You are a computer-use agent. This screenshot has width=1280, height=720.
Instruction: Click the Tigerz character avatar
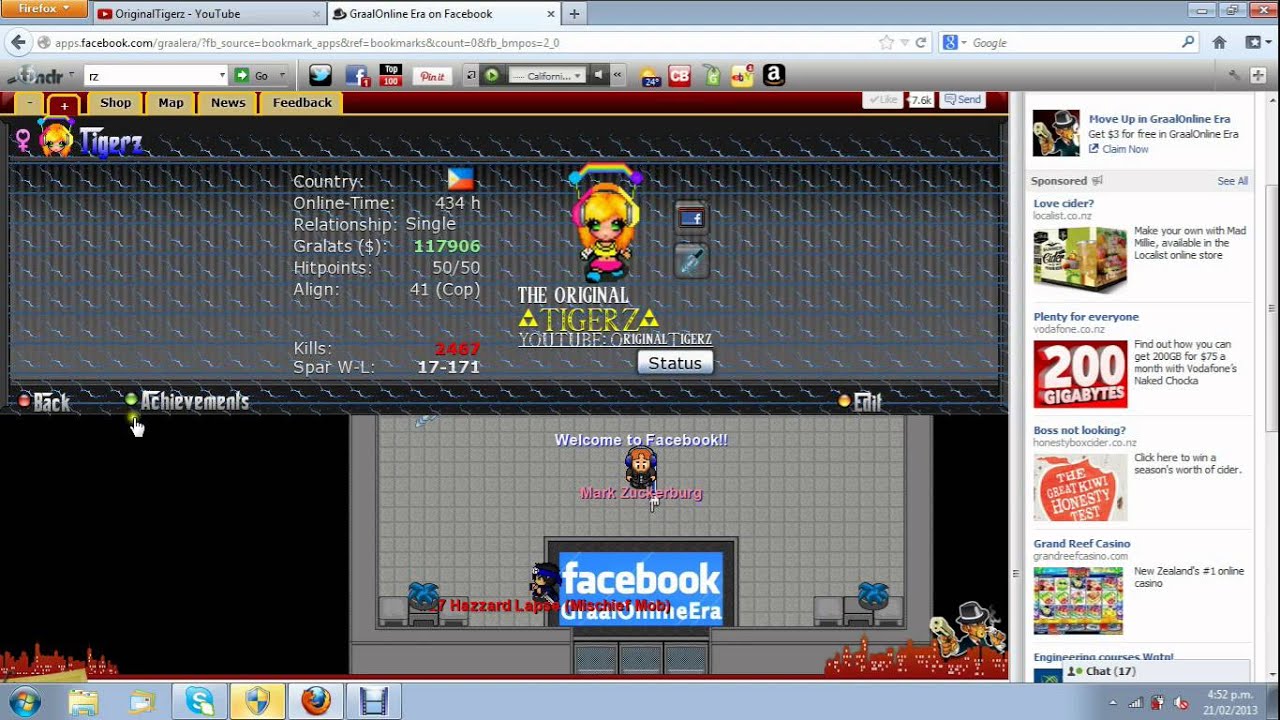point(606,223)
